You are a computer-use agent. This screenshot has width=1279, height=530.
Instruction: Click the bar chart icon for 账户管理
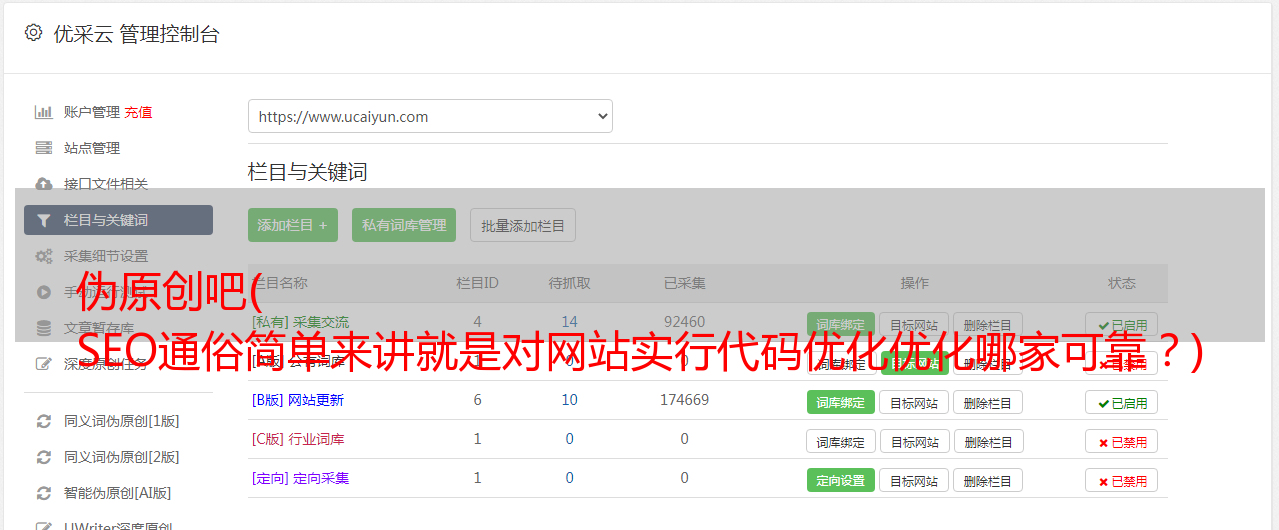pos(44,112)
